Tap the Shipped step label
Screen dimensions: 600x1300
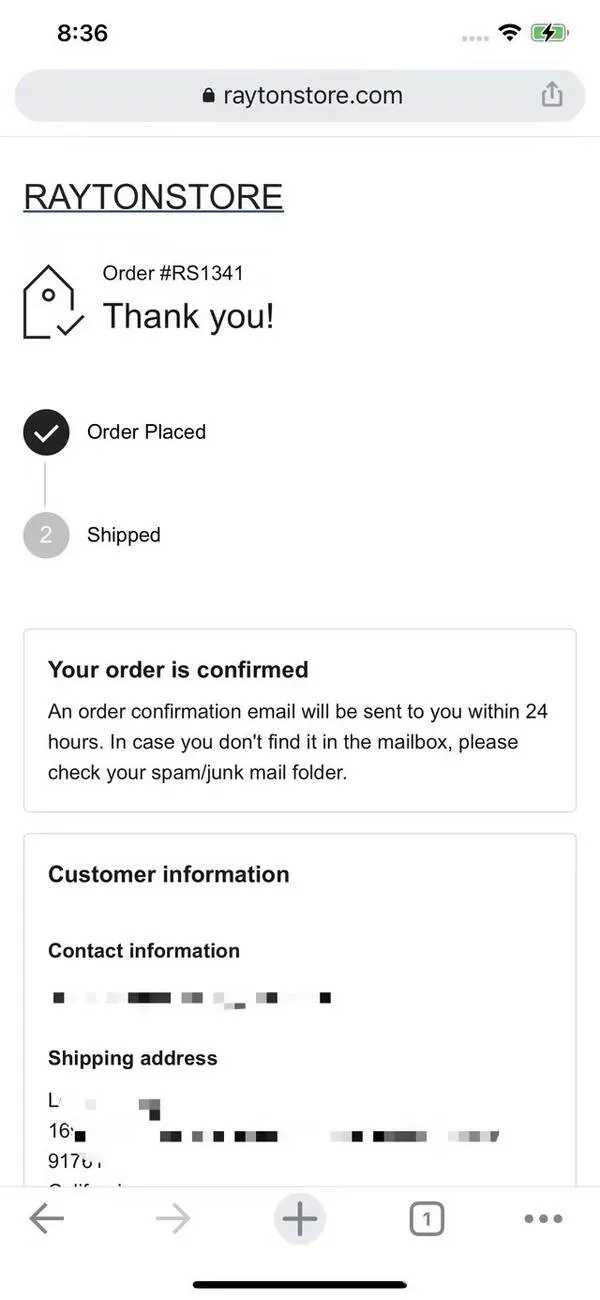tap(124, 535)
